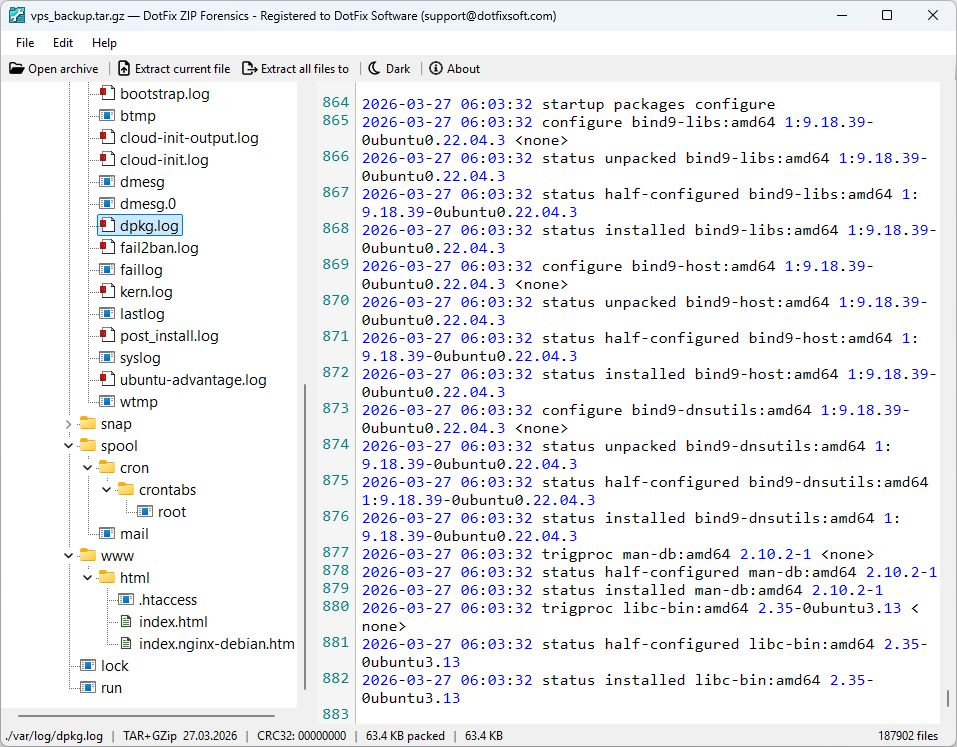Open the Help menu
957x747 pixels.
(104, 43)
